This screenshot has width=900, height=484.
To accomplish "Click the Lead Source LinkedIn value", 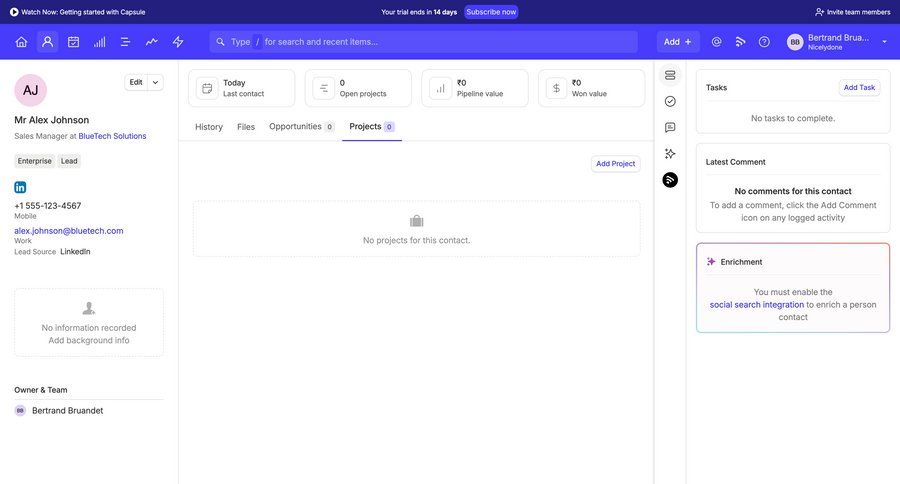I will pyautogui.click(x=75, y=251).
